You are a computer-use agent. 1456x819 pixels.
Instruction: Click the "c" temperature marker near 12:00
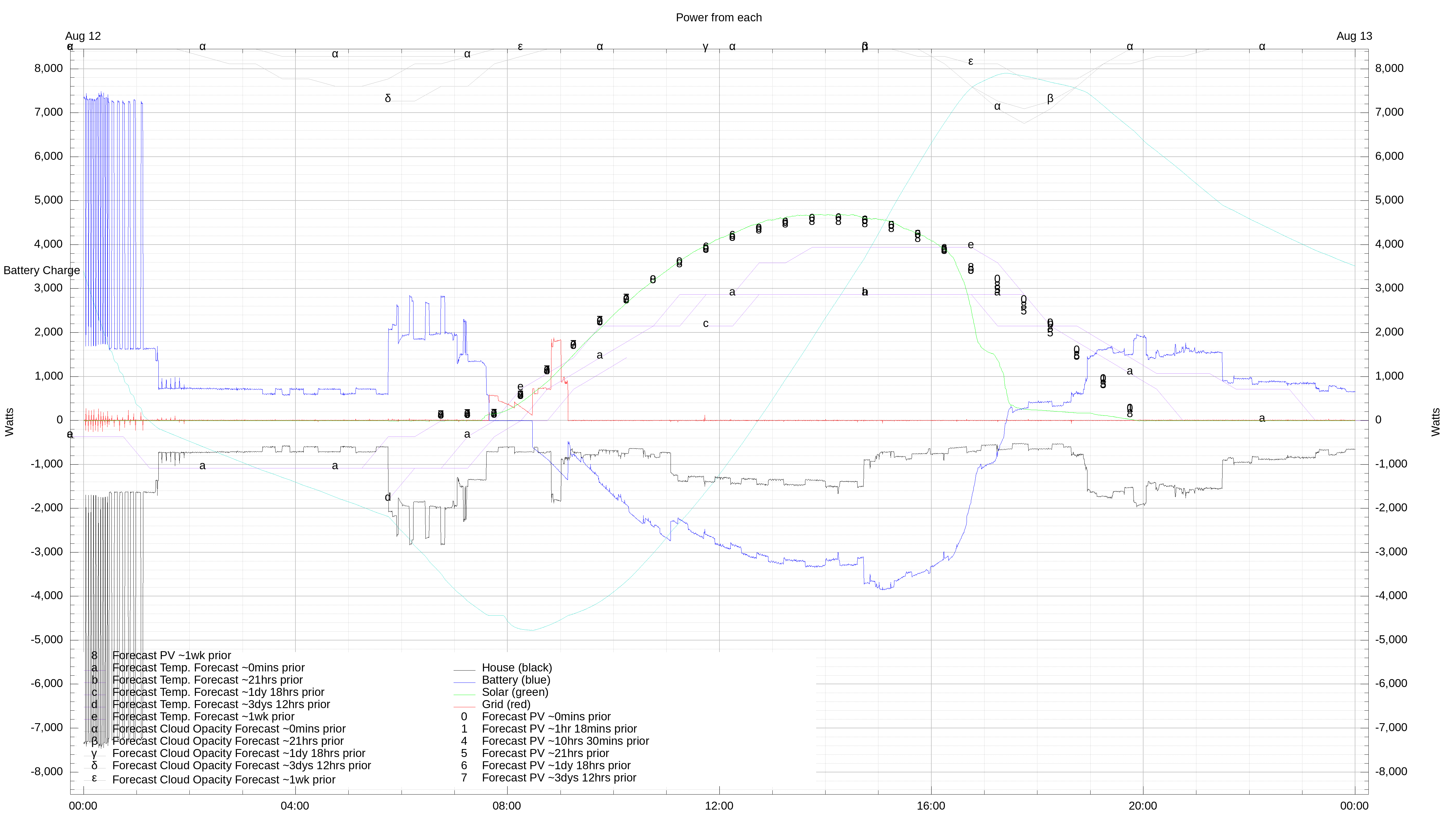pos(705,324)
